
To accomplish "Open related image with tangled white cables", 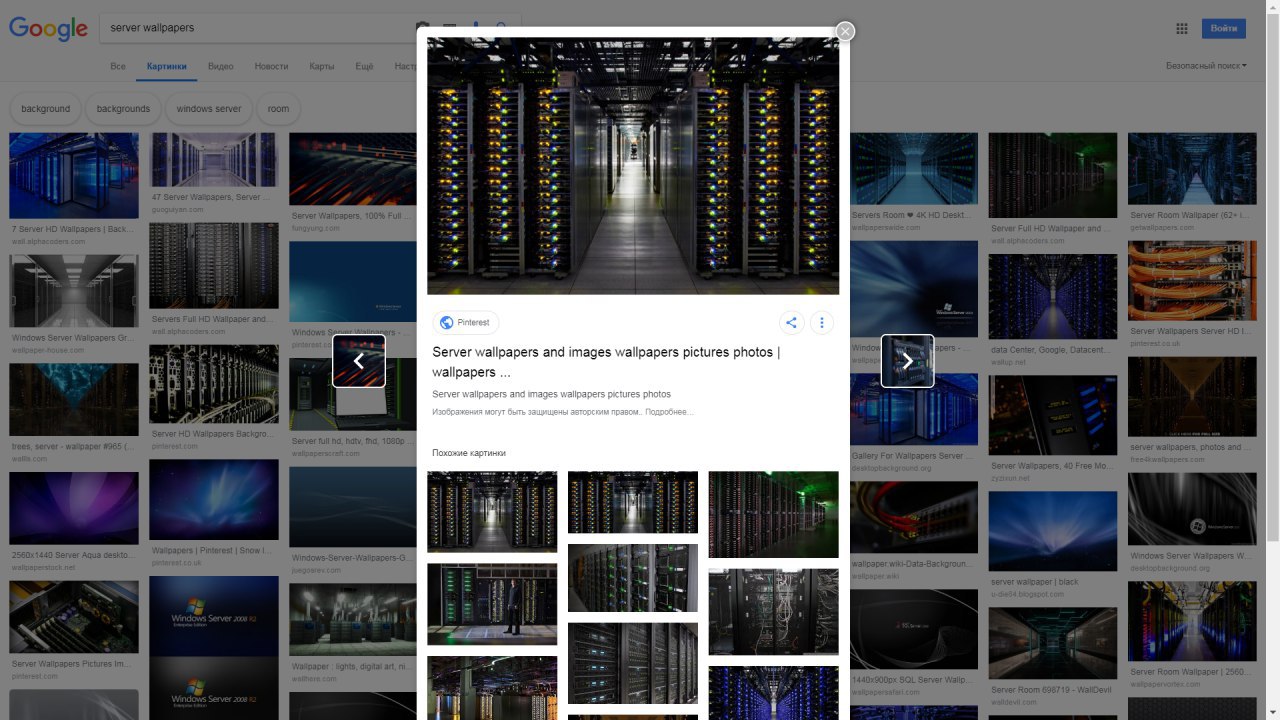I will tap(774, 612).
